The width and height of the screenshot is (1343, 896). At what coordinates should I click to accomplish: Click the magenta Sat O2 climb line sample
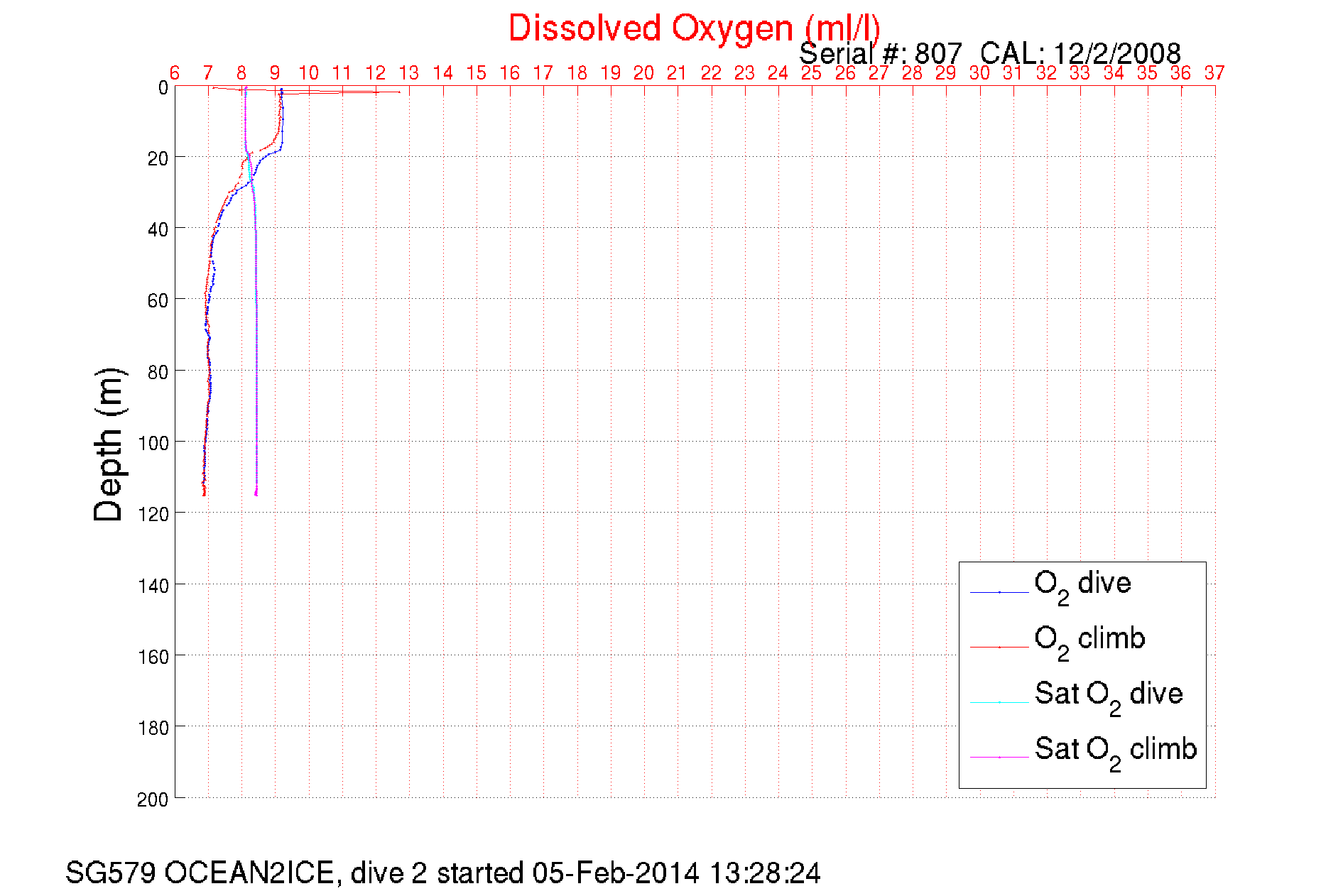click(x=999, y=757)
